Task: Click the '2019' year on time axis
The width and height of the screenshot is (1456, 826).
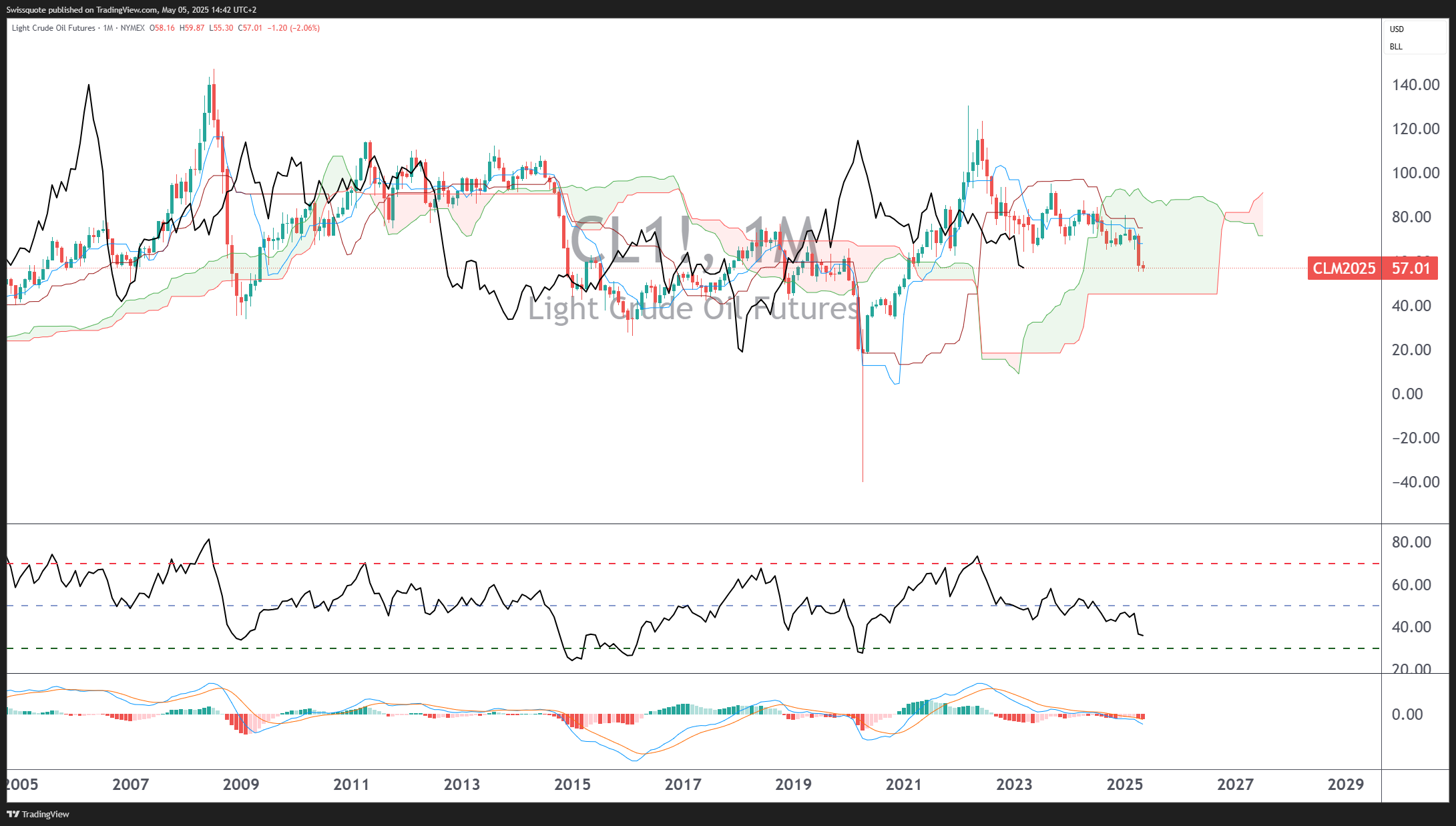Action: tap(793, 785)
